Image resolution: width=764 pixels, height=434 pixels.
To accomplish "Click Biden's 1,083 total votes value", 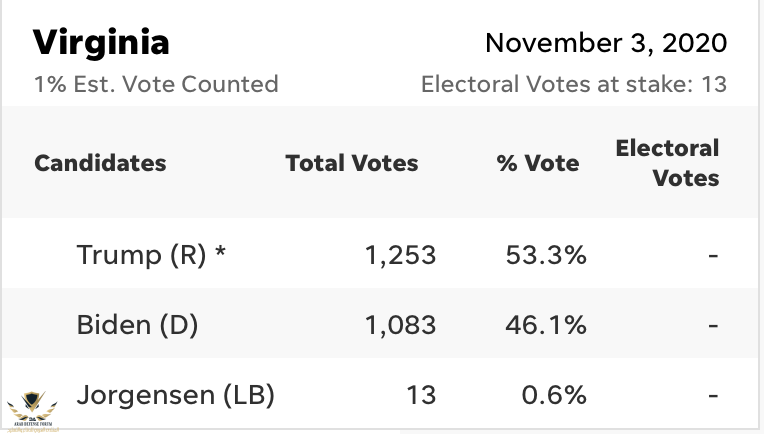I will click(399, 325).
